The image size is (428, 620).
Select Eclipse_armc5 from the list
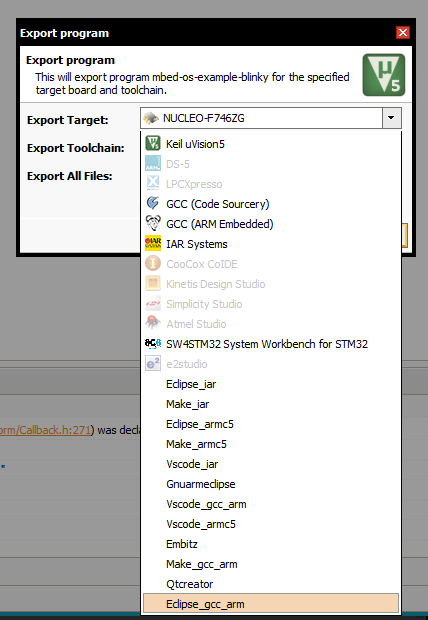coord(271,424)
